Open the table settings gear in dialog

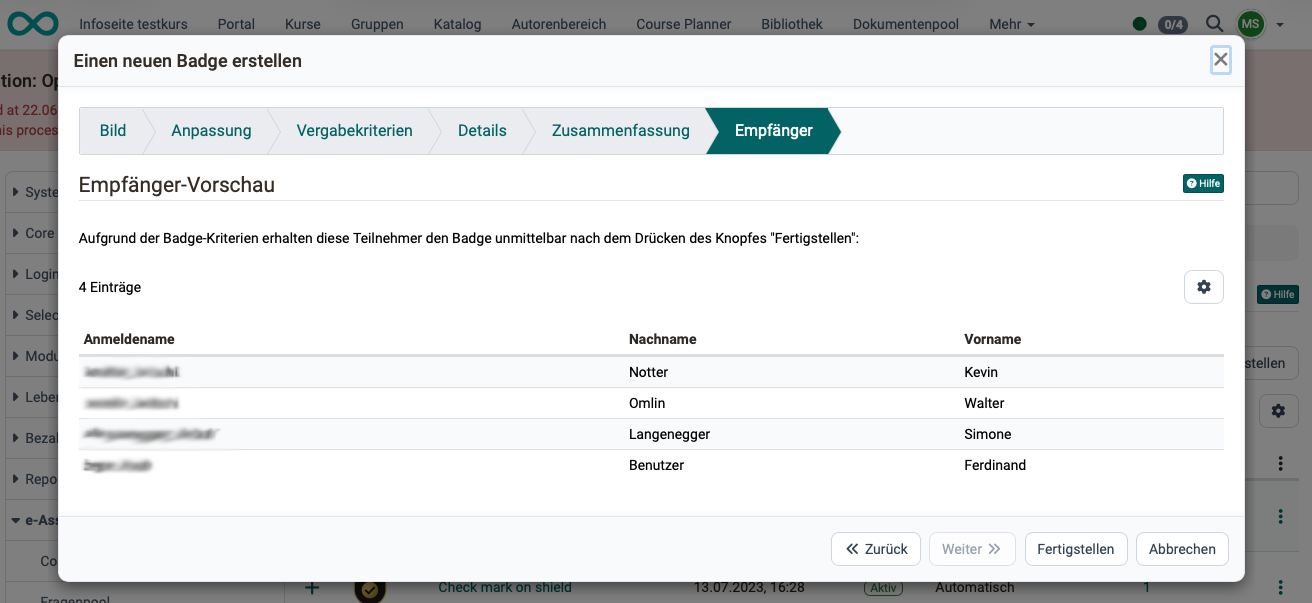(x=1204, y=287)
